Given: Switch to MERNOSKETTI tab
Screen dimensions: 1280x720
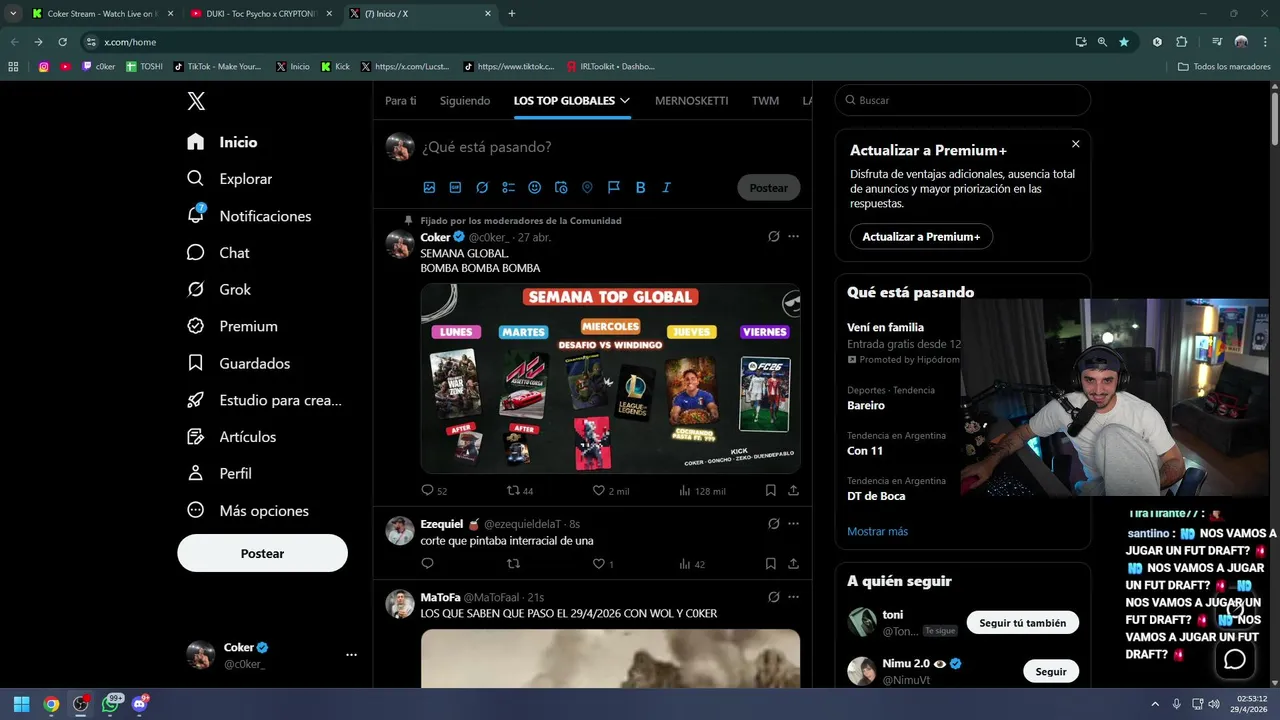Looking at the screenshot, I should (x=691, y=100).
